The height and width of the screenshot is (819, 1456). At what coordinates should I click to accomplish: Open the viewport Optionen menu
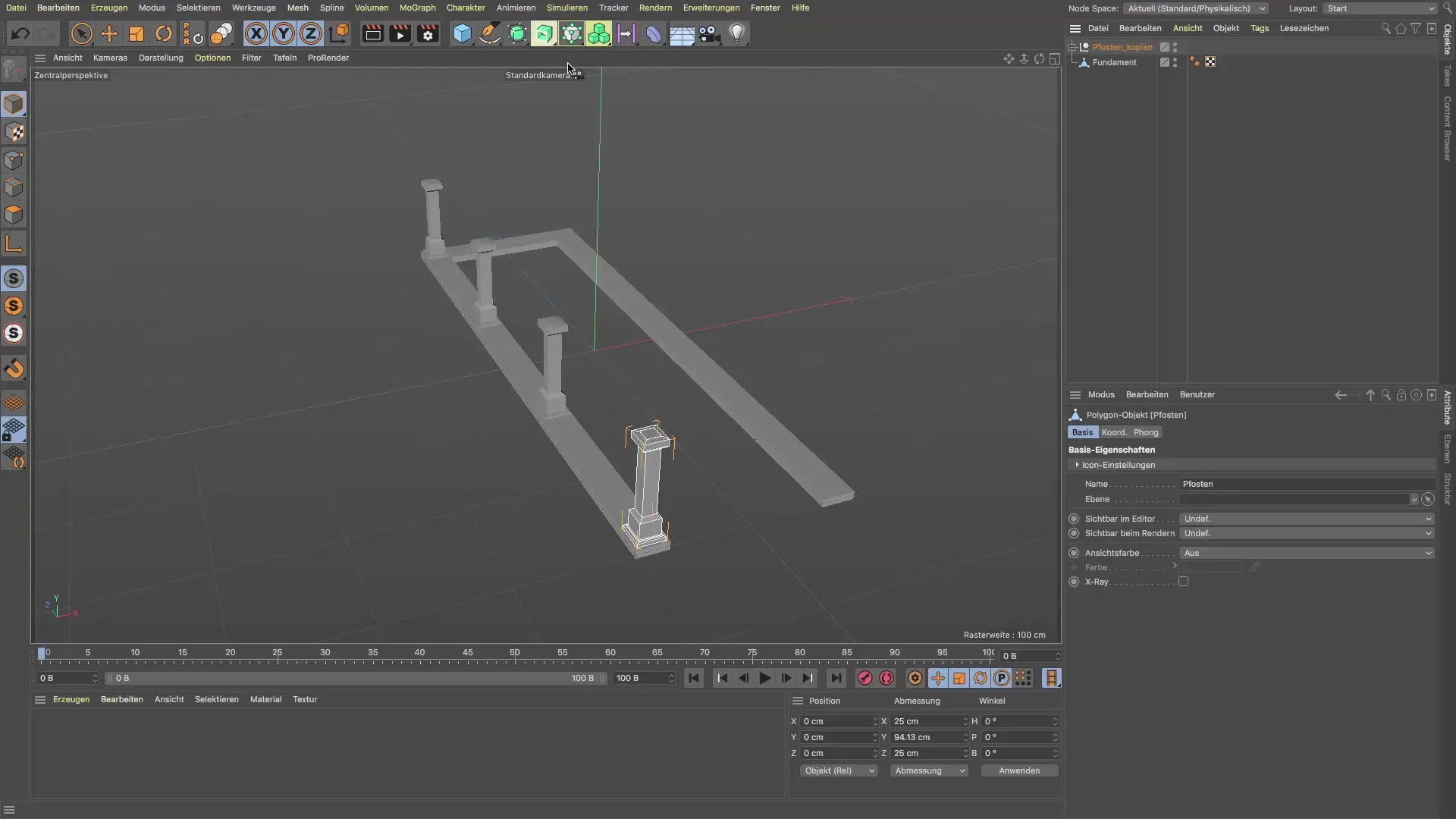(x=212, y=58)
